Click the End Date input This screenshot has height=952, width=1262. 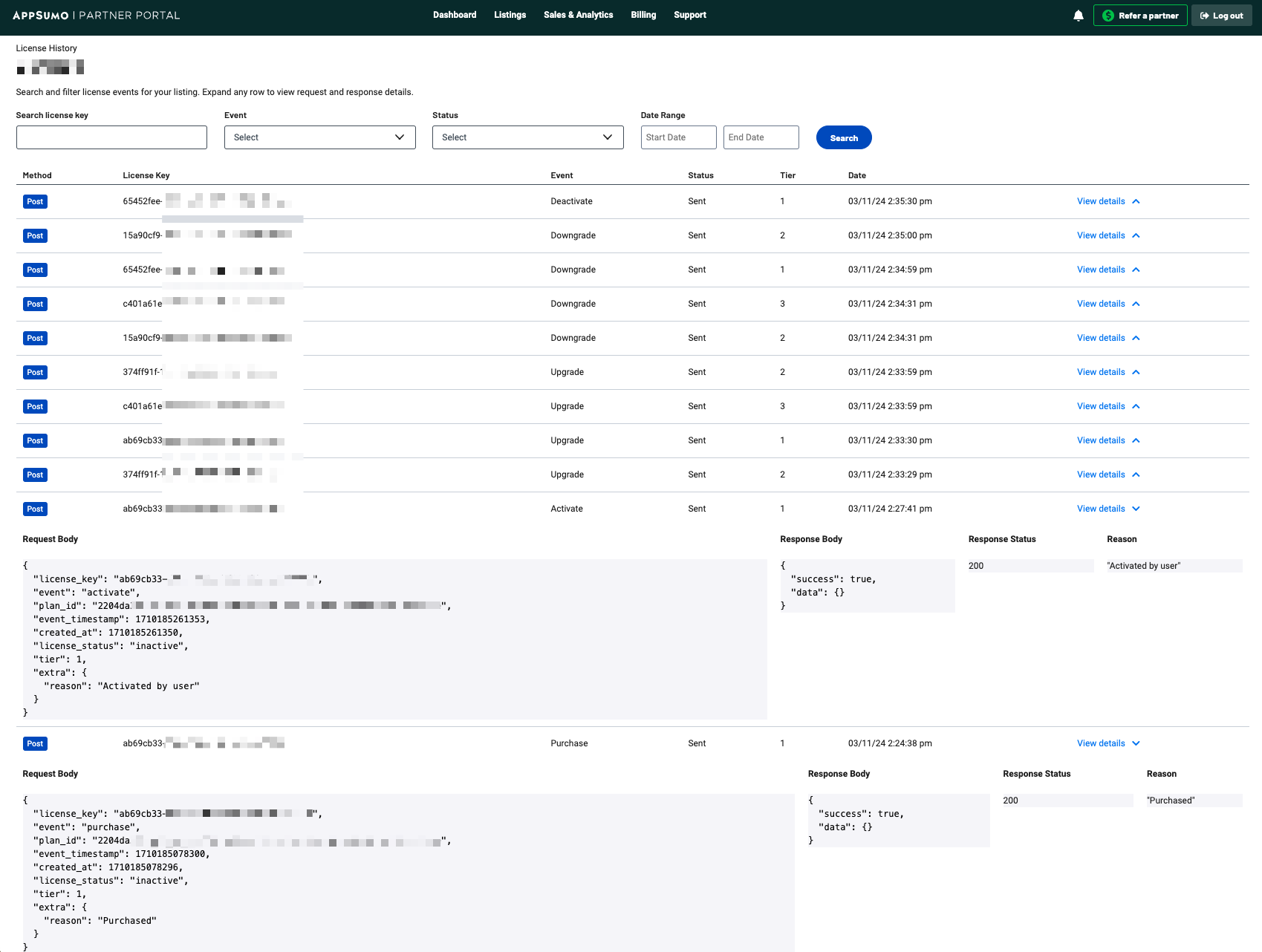point(761,137)
